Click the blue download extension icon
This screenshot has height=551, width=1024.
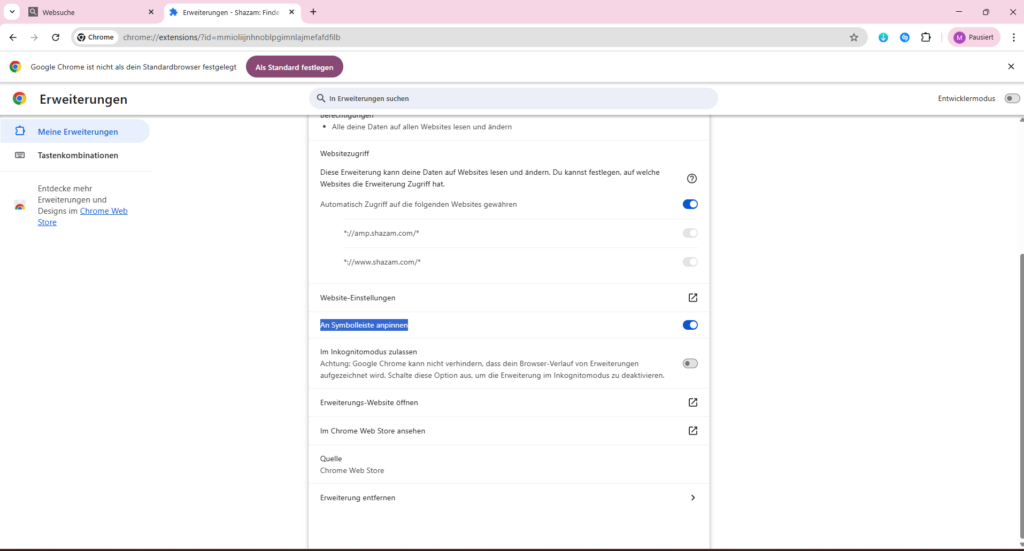tap(883, 37)
